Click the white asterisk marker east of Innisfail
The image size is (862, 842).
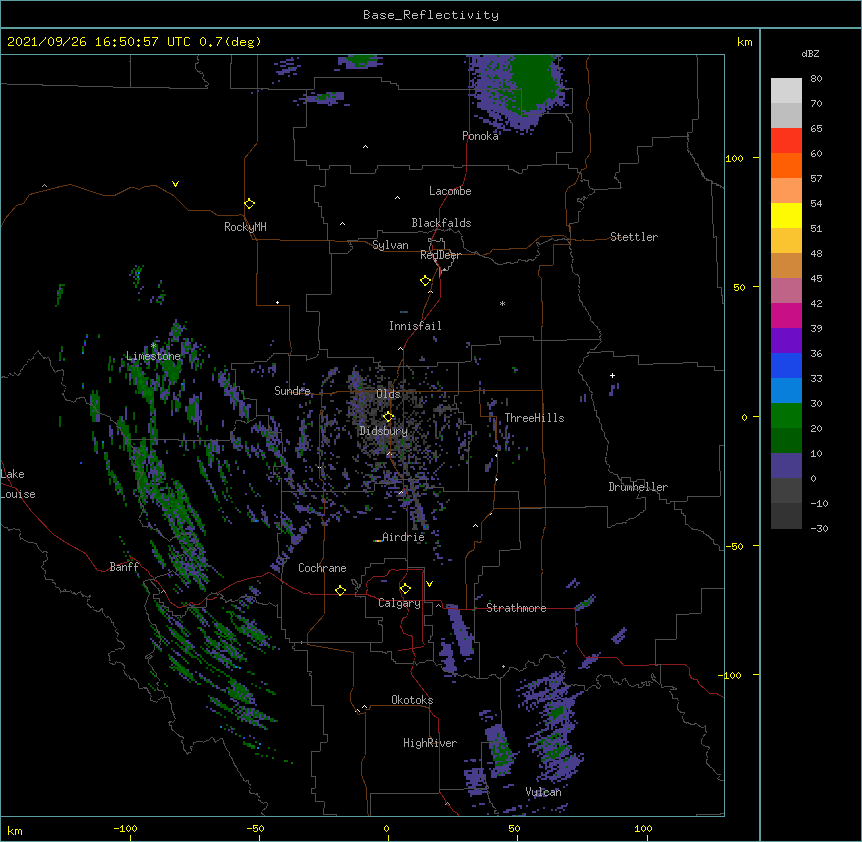coord(502,303)
